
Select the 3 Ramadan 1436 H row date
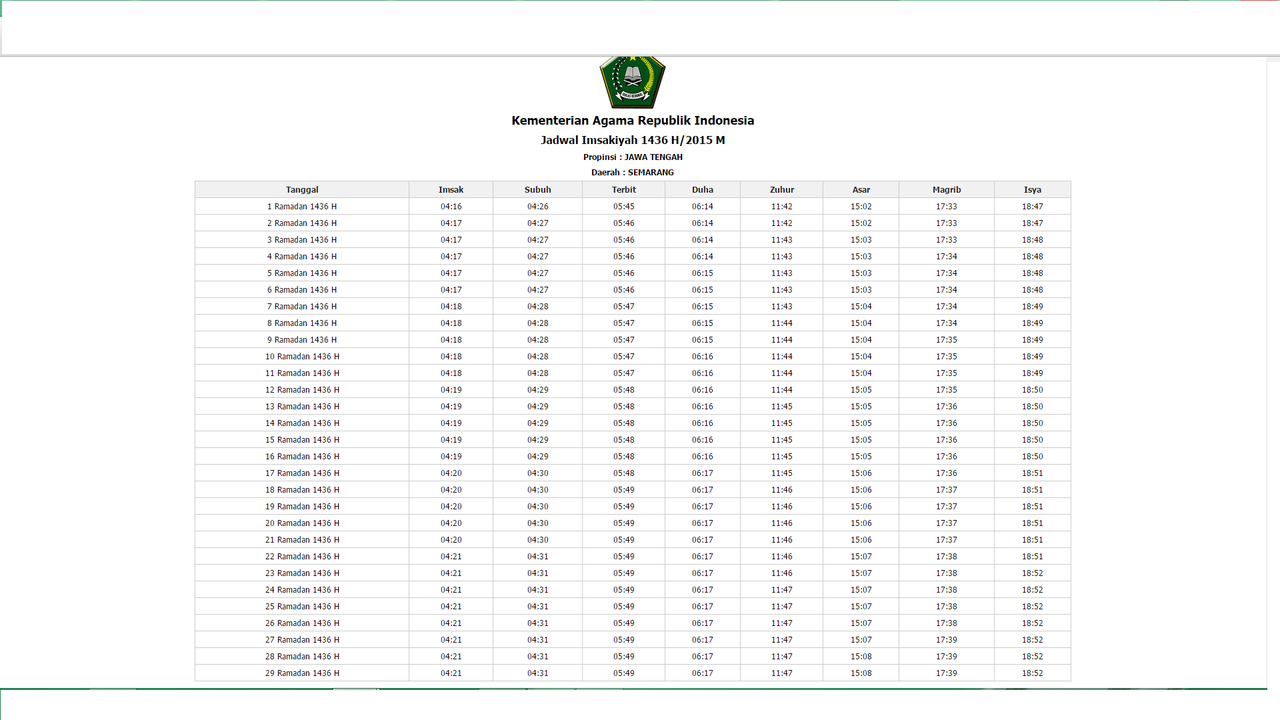pos(302,240)
